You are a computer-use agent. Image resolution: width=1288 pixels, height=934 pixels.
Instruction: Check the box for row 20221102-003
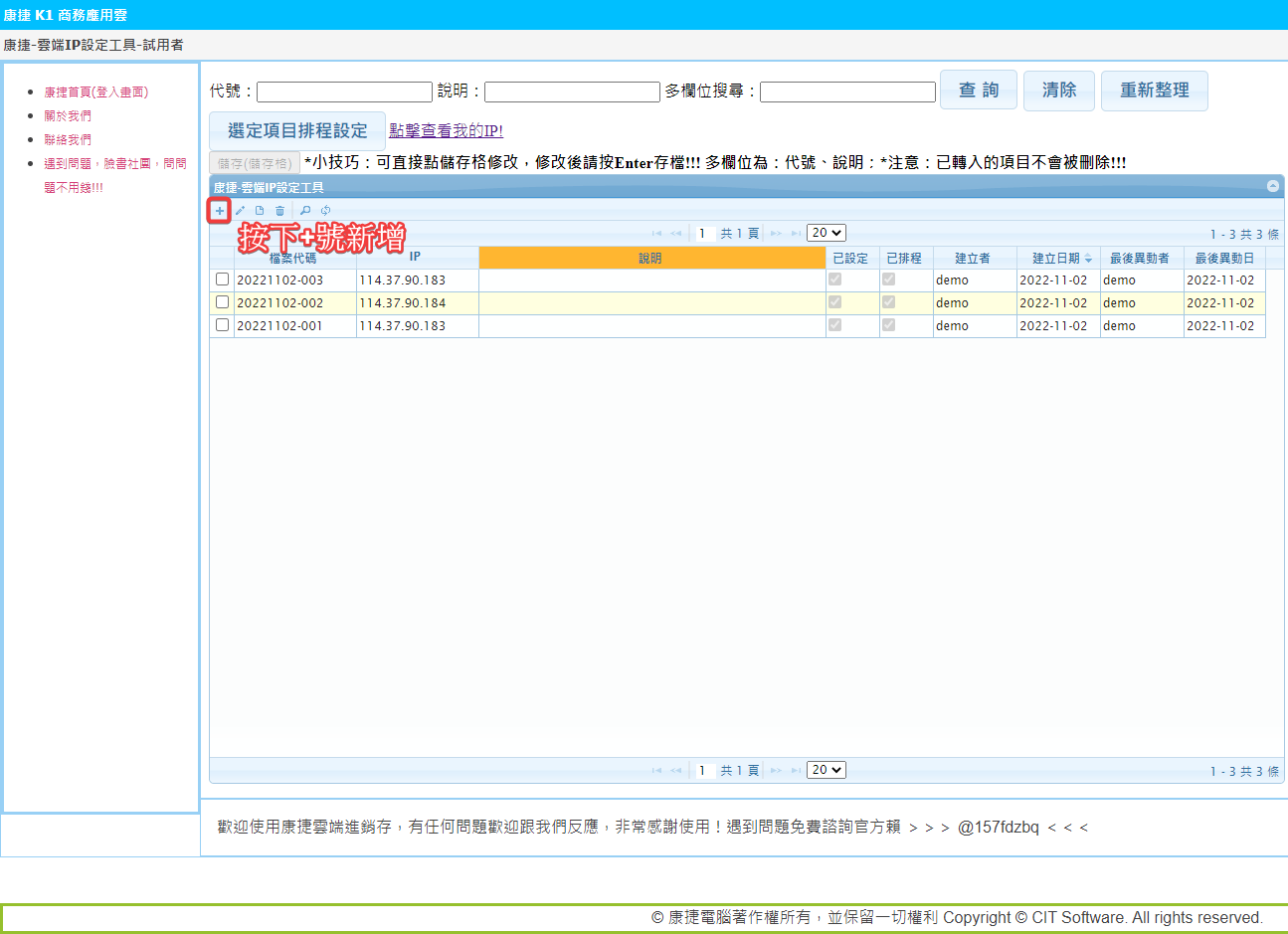222,280
